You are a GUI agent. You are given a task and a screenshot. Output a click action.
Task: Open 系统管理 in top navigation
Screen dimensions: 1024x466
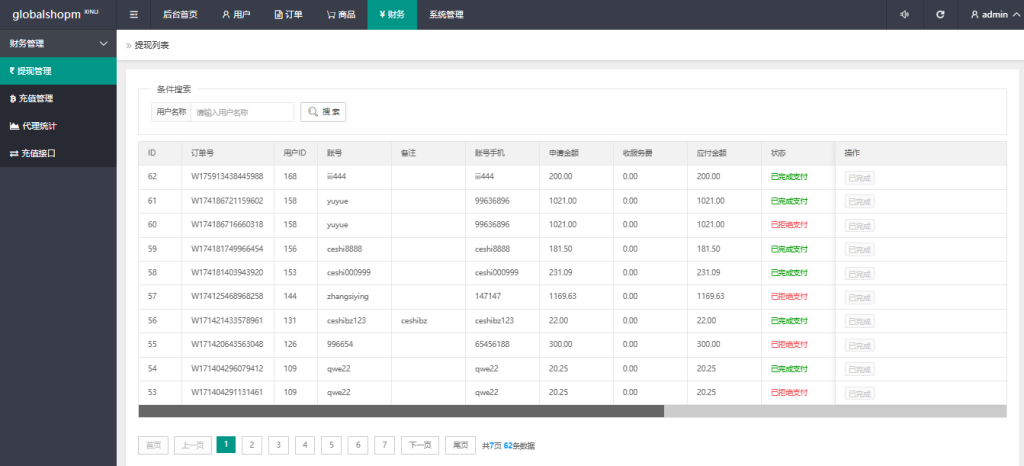coord(446,15)
